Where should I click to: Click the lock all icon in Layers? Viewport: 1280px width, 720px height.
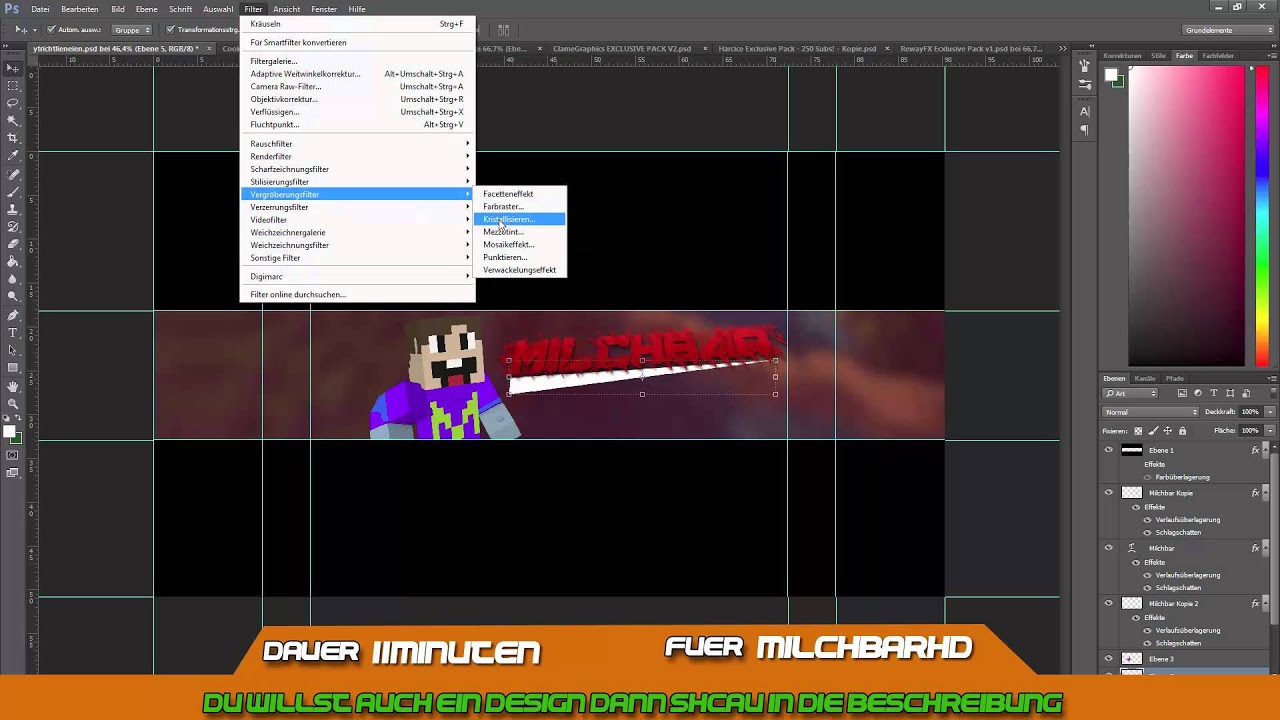(x=1182, y=431)
